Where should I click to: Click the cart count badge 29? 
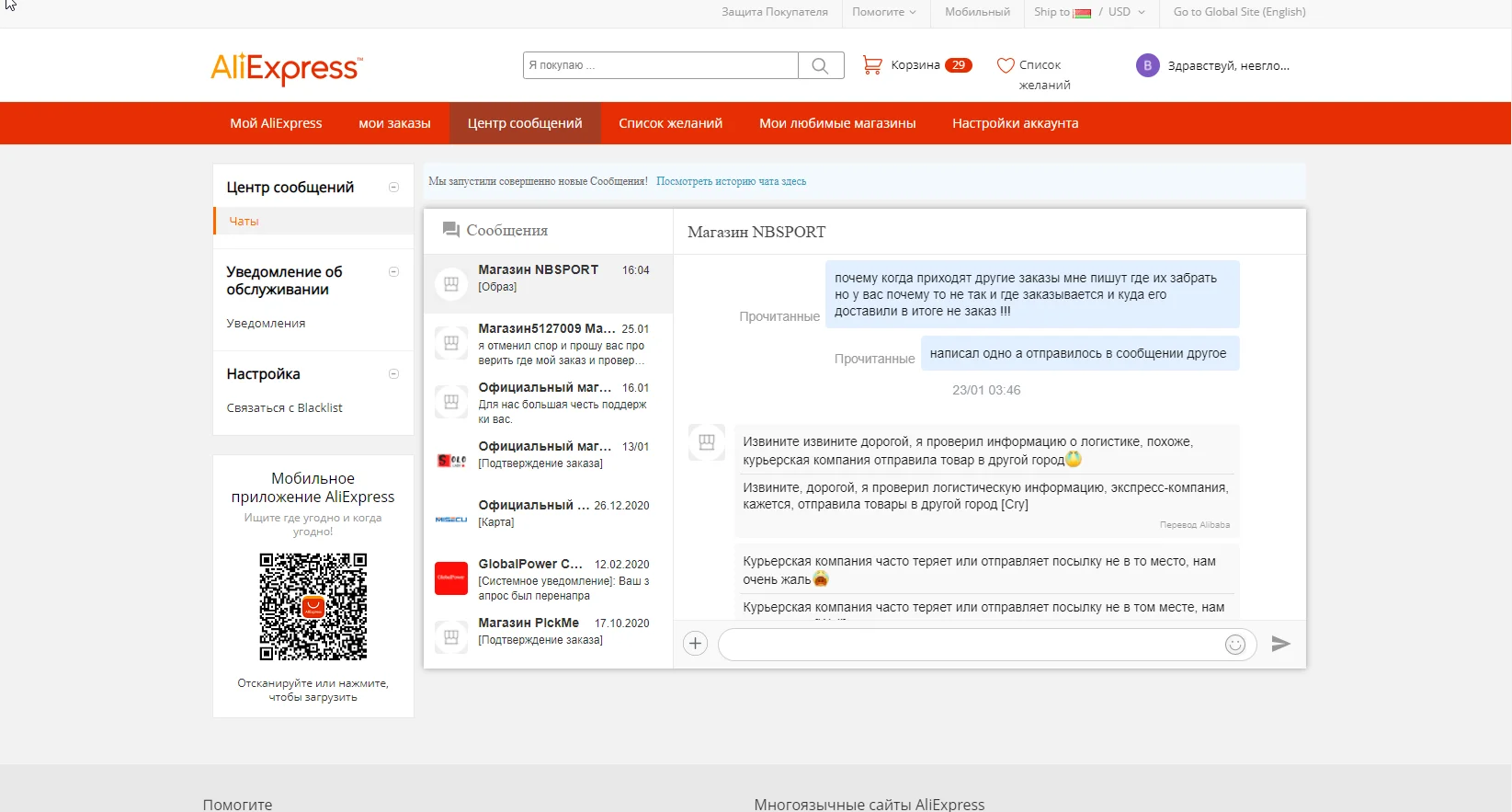pos(959,65)
